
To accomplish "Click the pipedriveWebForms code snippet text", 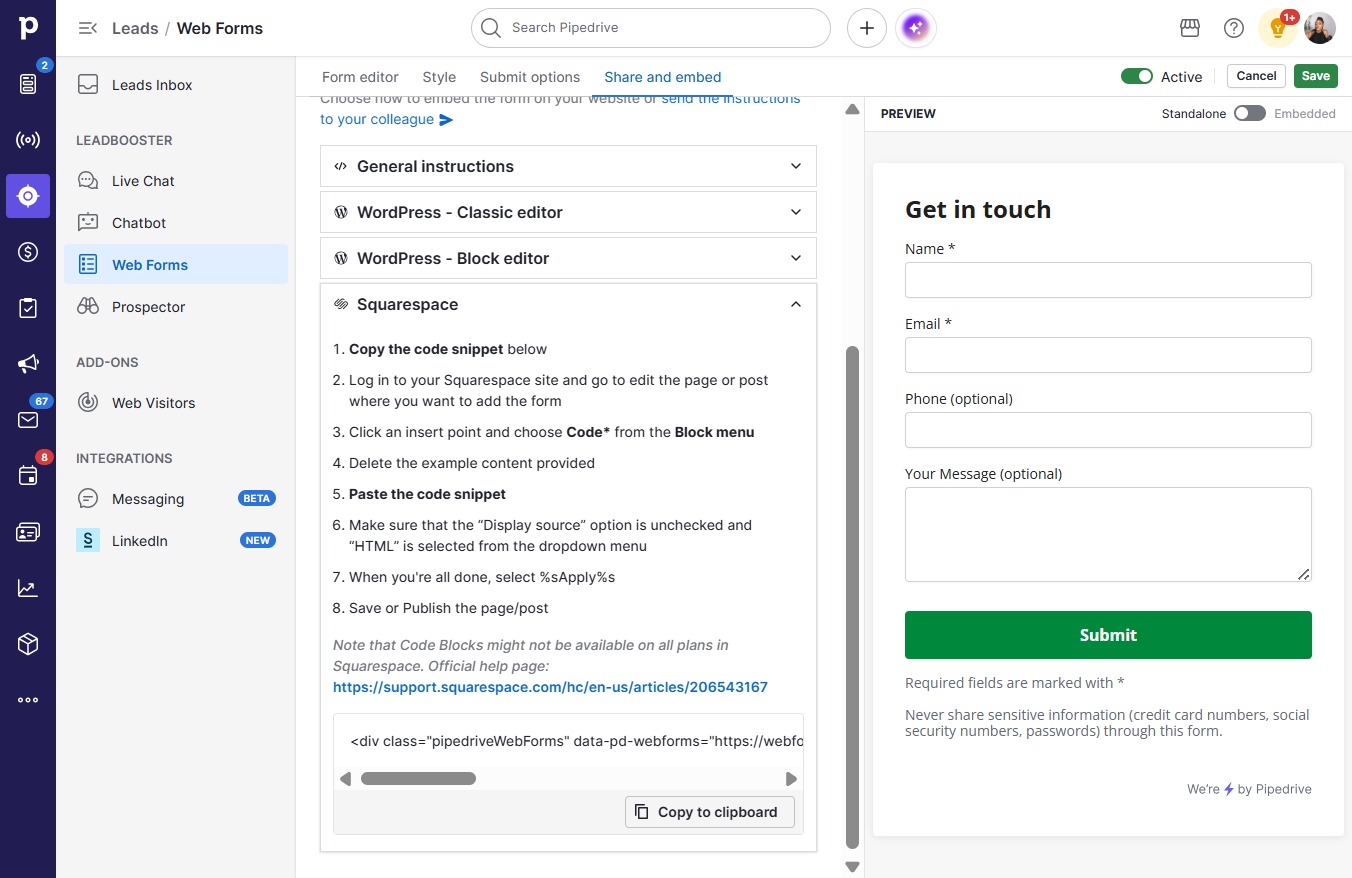I will tap(577, 742).
